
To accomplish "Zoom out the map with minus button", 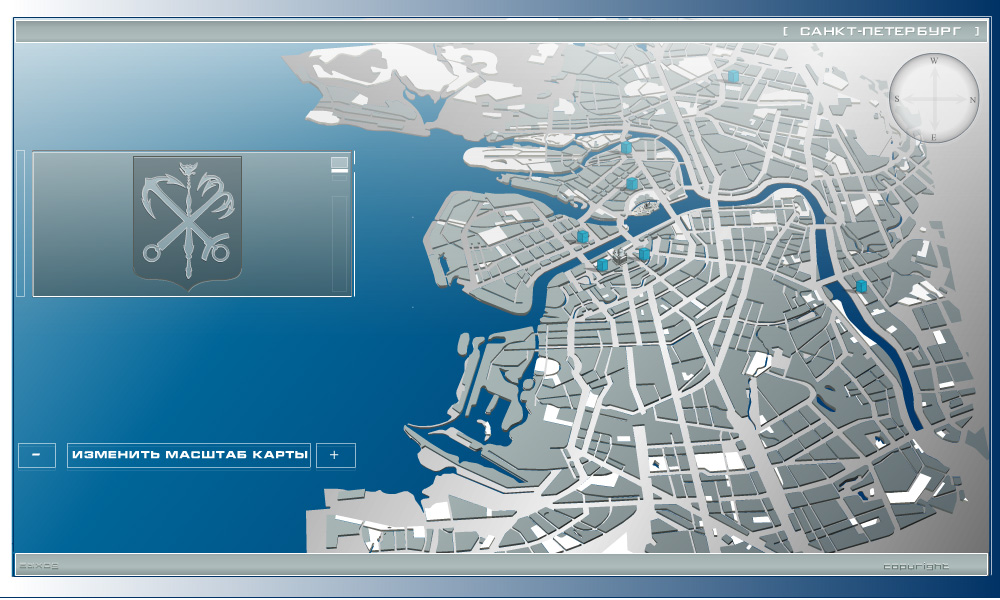I will point(36,455).
